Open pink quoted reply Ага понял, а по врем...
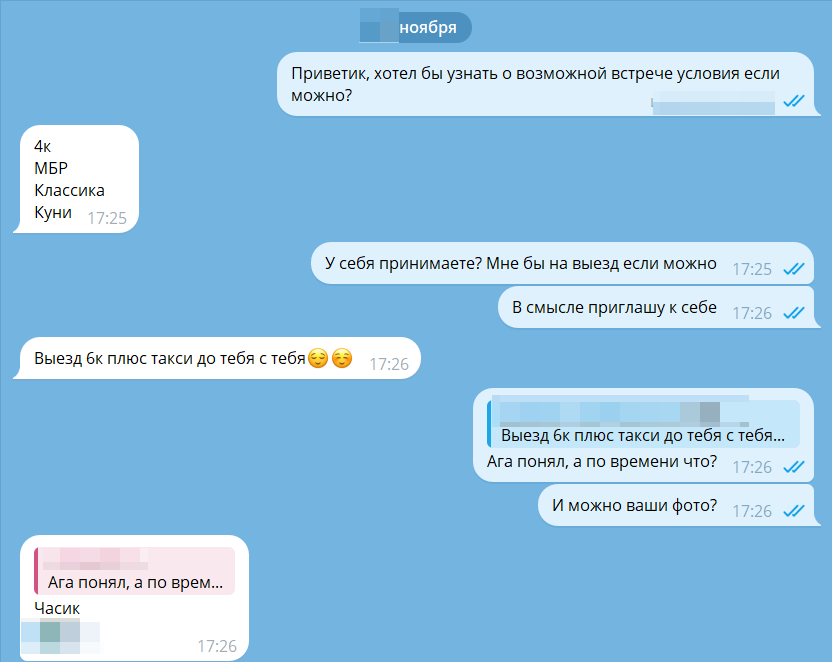 [135, 571]
